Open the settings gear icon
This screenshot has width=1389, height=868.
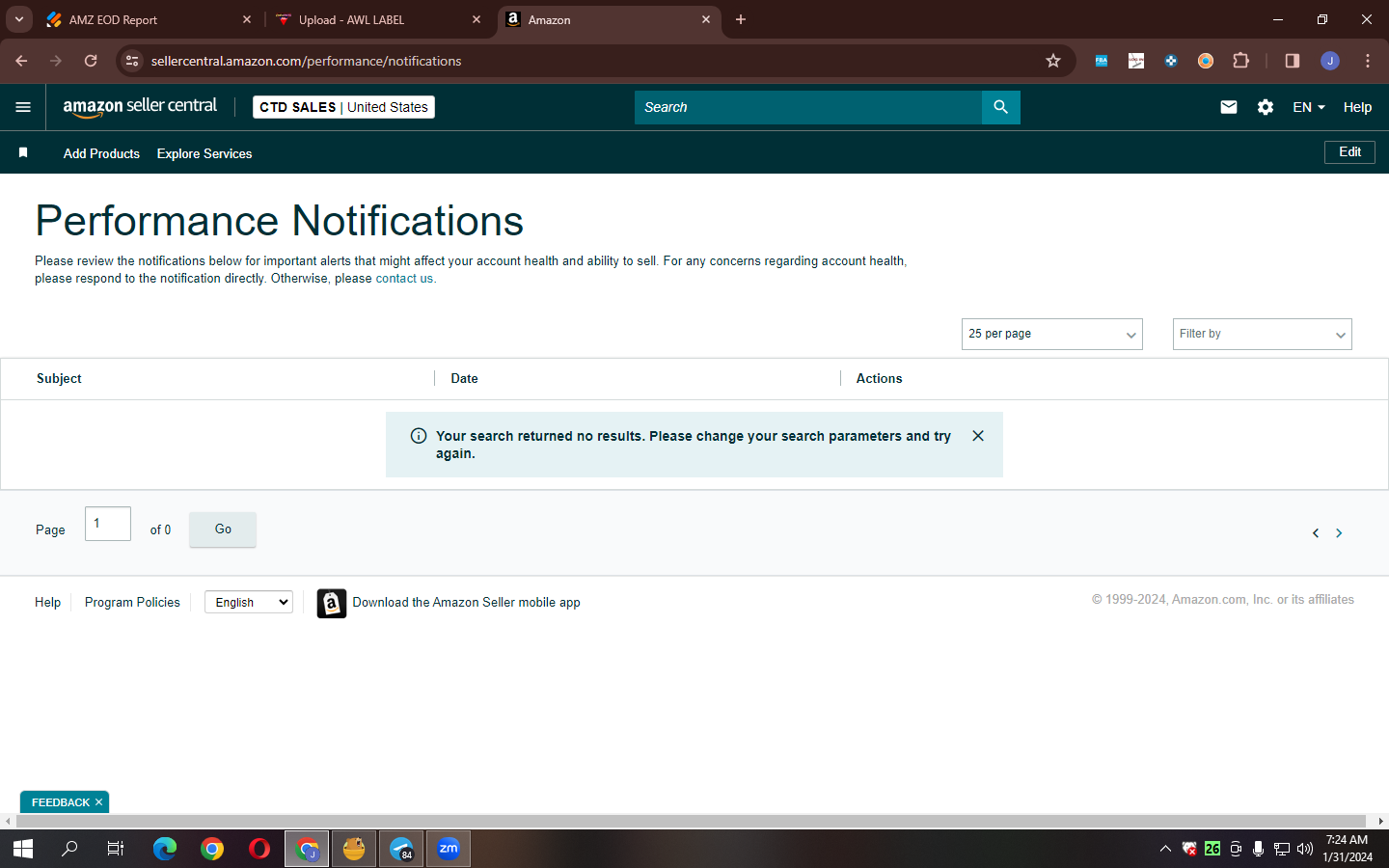pyautogui.click(x=1266, y=107)
